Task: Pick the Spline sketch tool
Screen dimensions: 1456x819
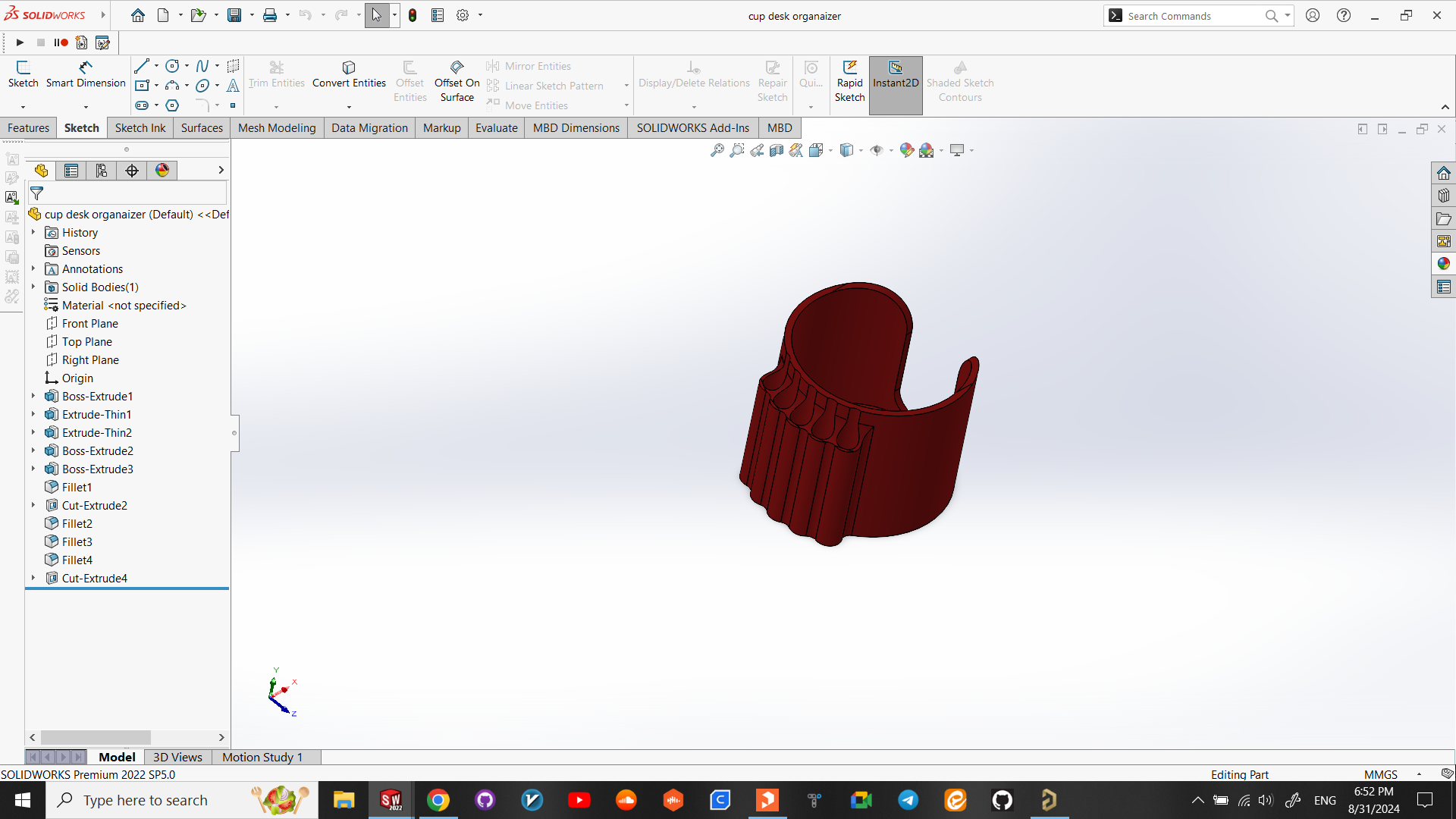Action: (x=202, y=66)
